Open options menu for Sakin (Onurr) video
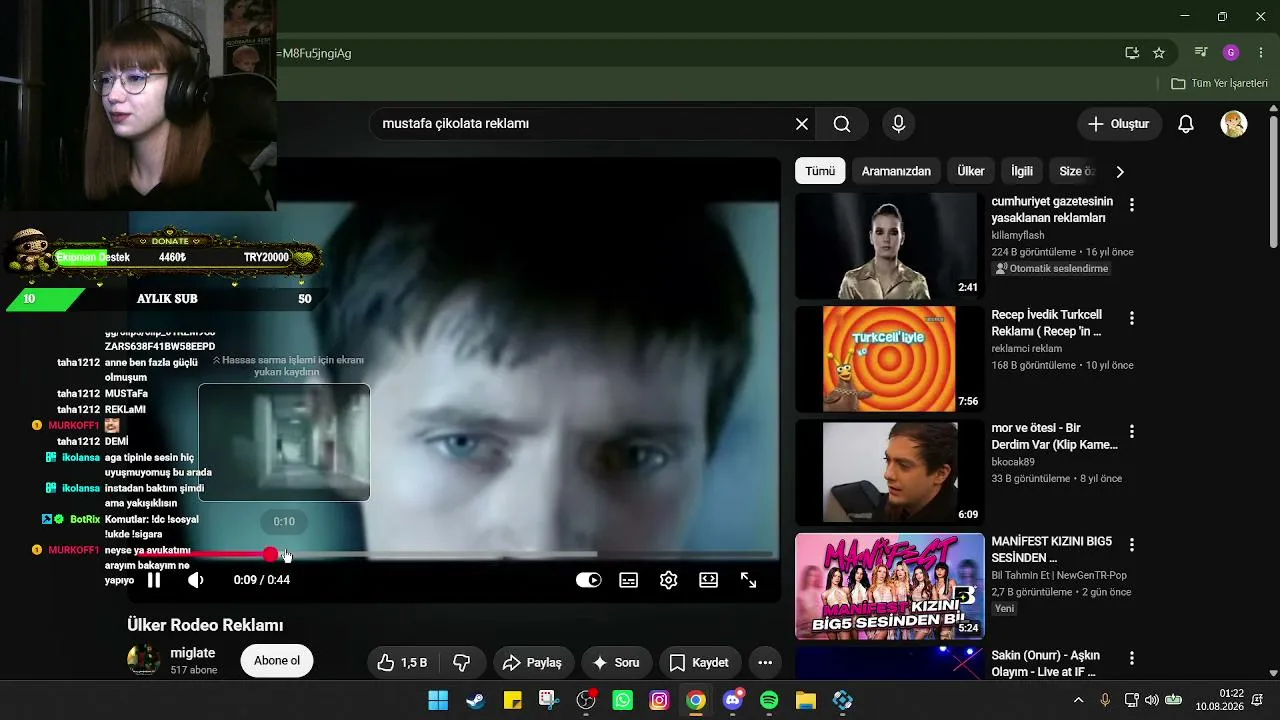 [1132, 658]
